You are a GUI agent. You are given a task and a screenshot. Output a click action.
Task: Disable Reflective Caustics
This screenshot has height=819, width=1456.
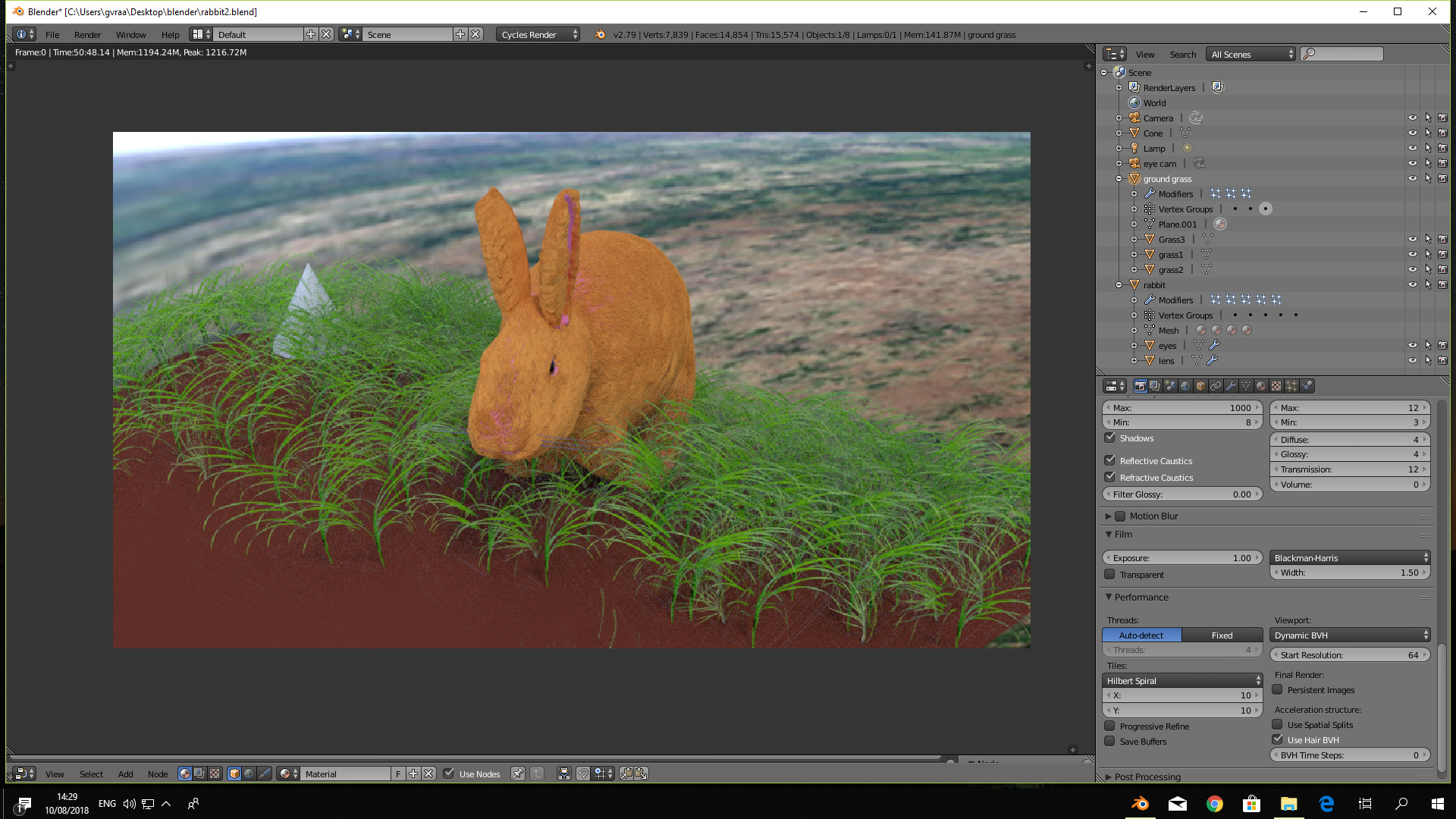click(1110, 460)
